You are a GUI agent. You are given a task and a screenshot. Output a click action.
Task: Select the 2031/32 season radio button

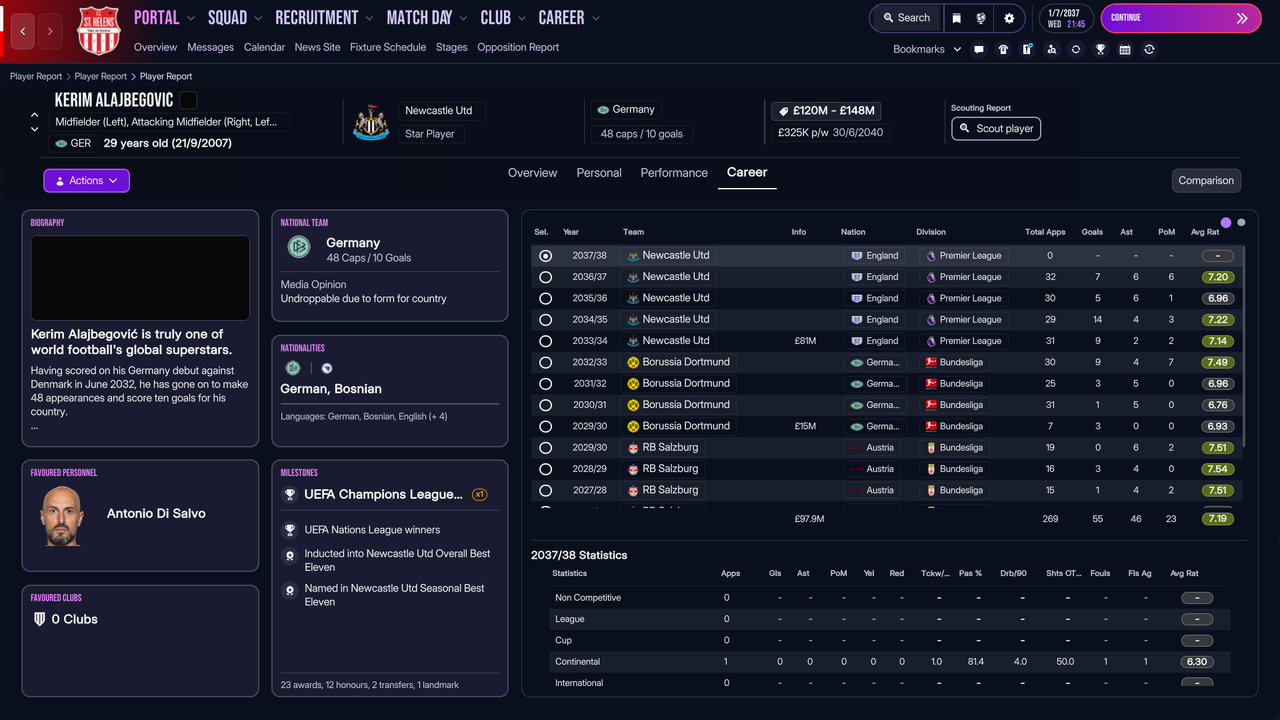(x=545, y=384)
